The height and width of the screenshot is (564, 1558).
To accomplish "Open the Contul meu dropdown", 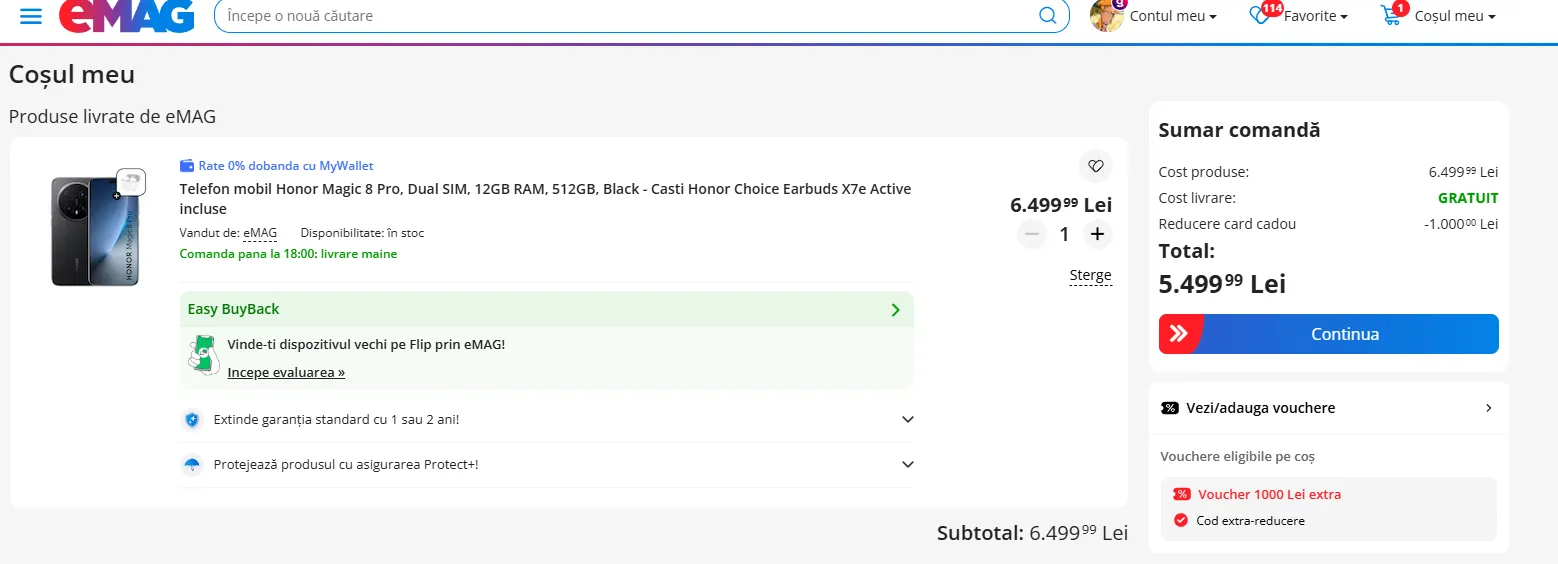I will pyautogui.click(x=1173, y=16).
